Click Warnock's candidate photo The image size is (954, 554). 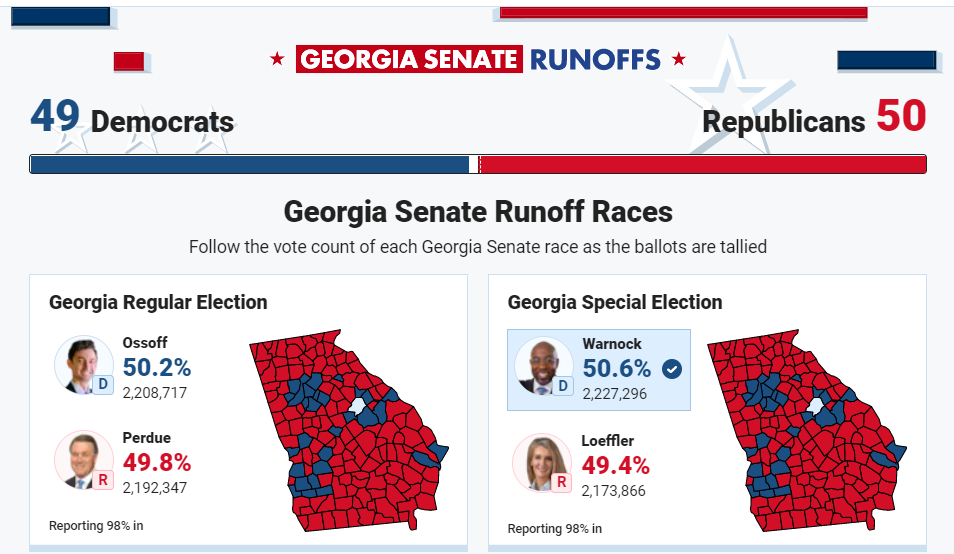tap(543, 365)
